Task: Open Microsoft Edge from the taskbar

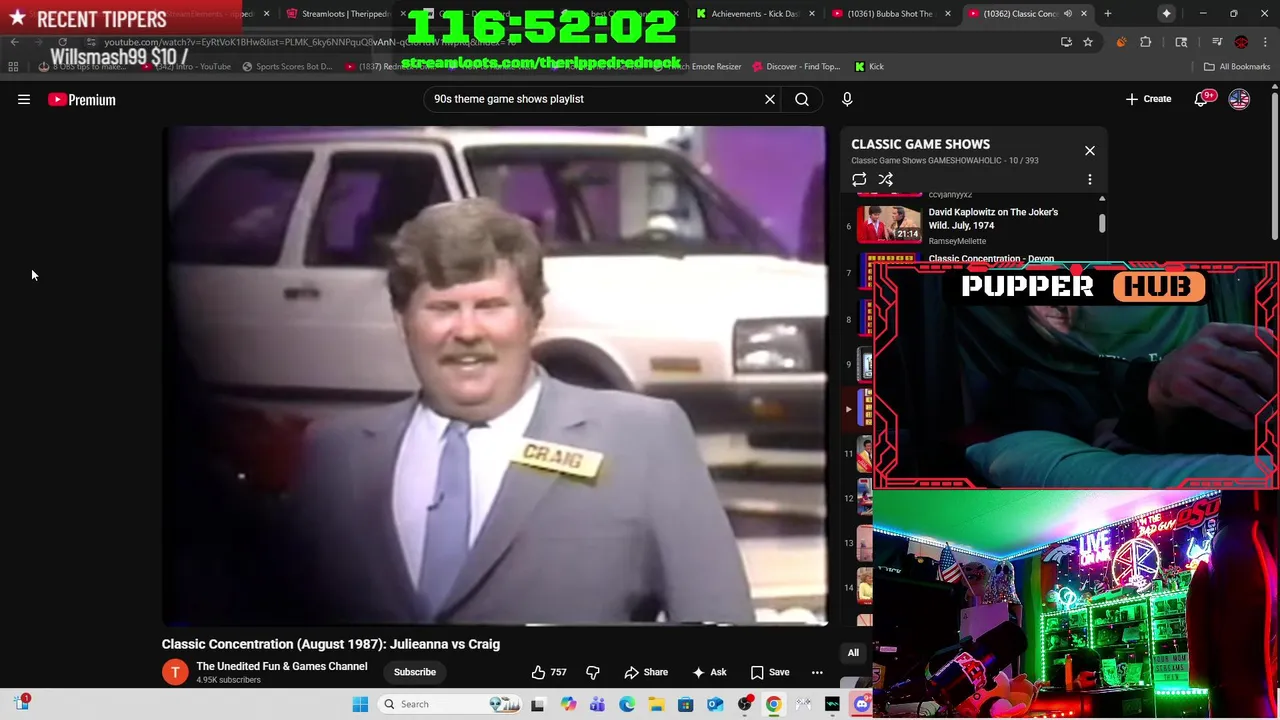Action: [627, 704]
